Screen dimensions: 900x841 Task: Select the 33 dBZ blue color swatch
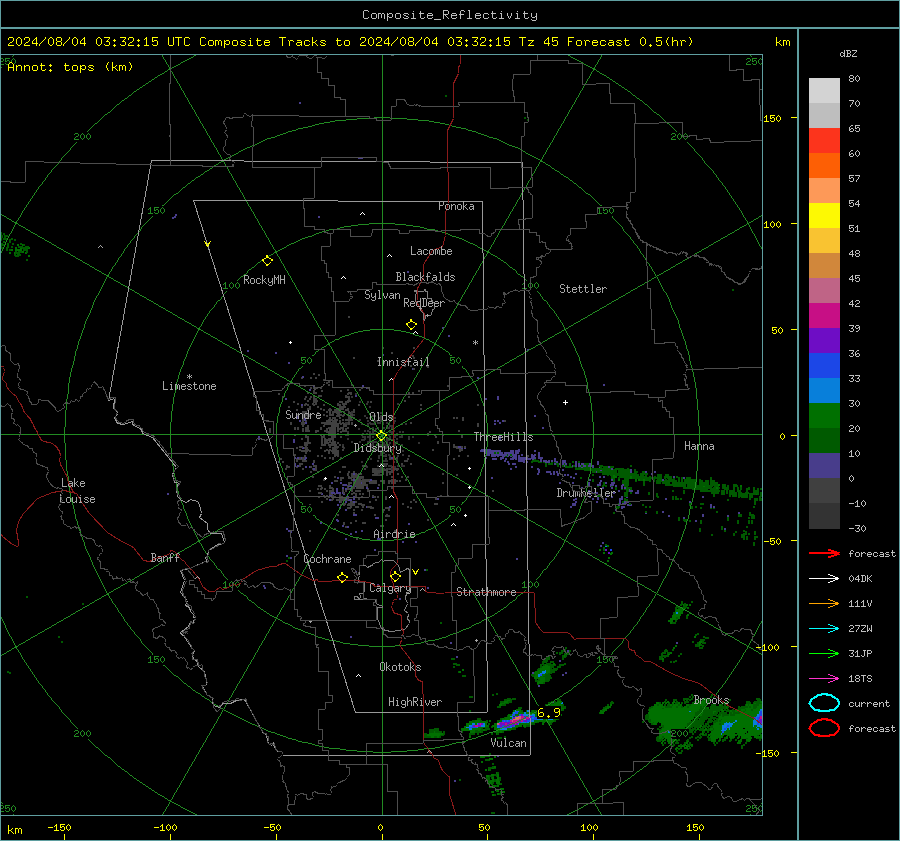click(824, 366)
